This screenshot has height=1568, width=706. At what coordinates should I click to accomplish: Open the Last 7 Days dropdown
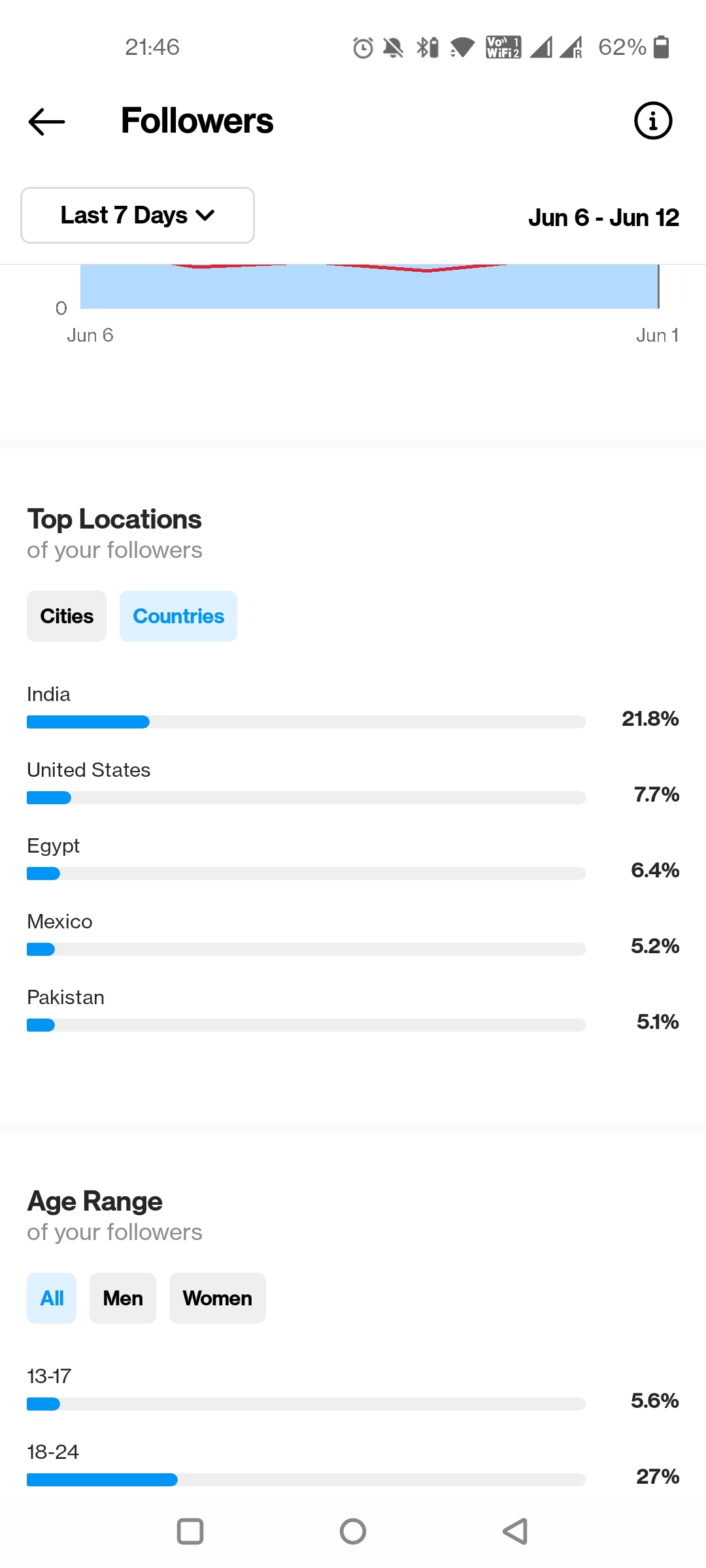tap(137, 215)
